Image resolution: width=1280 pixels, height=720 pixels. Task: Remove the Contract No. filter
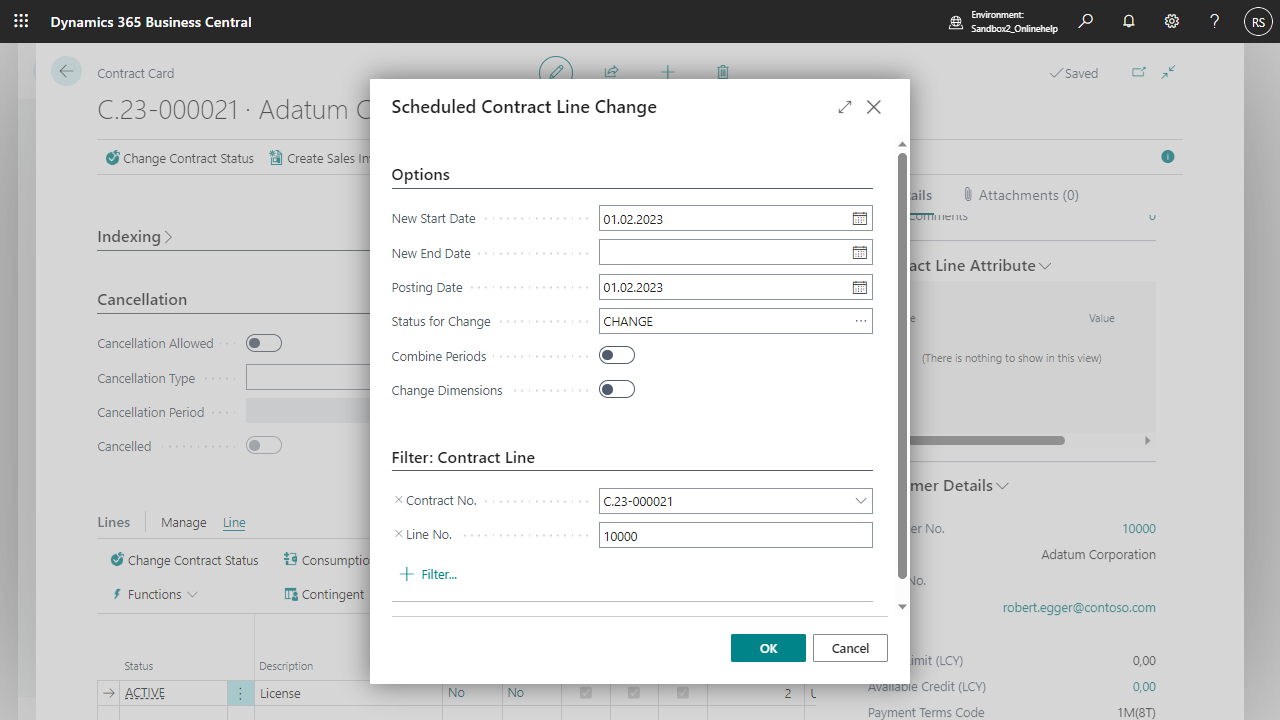click(398, 500)
